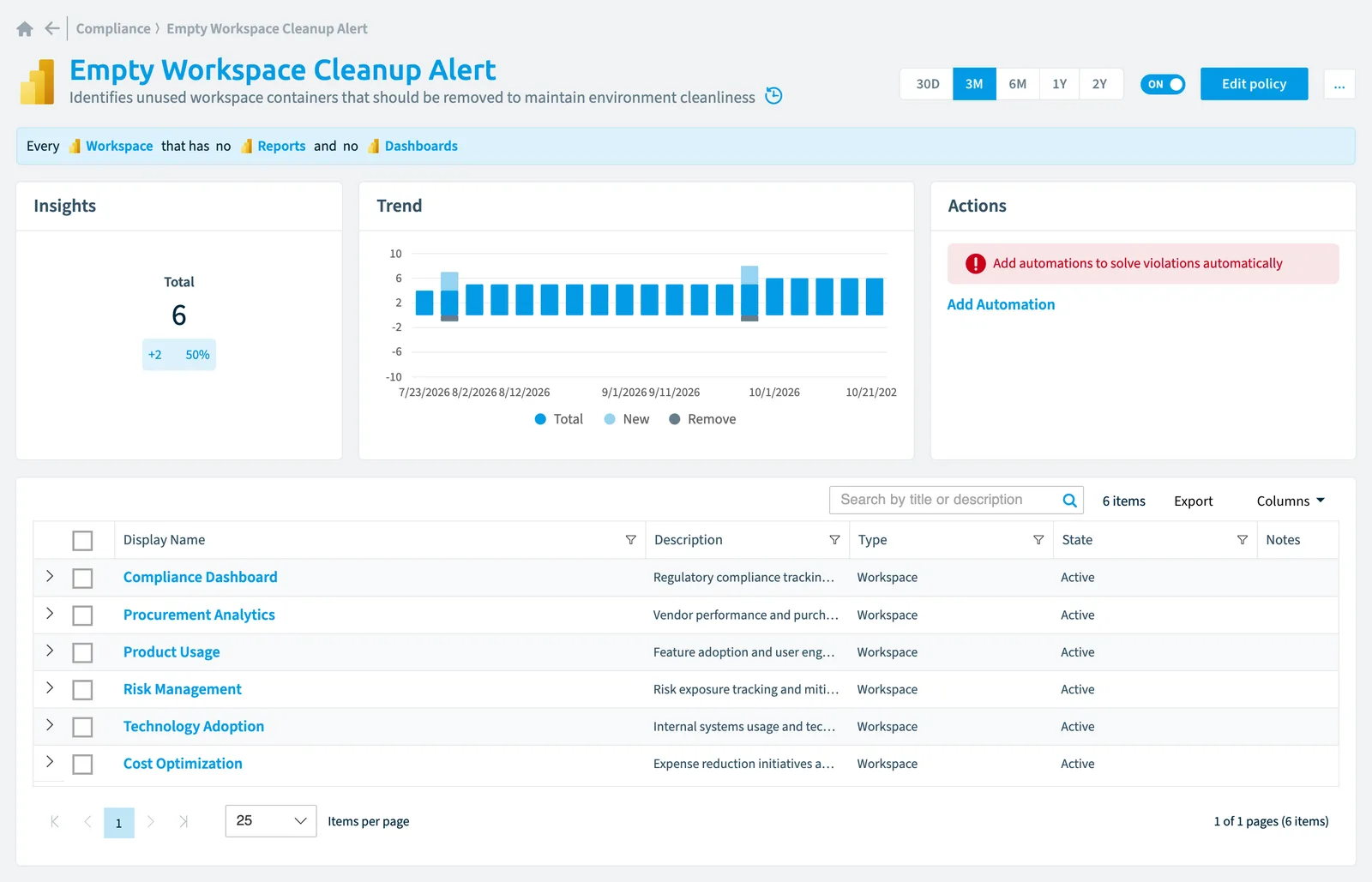1372x882 pixels.
Task: Go to the home page icon
Action: (x=25, y=29)
